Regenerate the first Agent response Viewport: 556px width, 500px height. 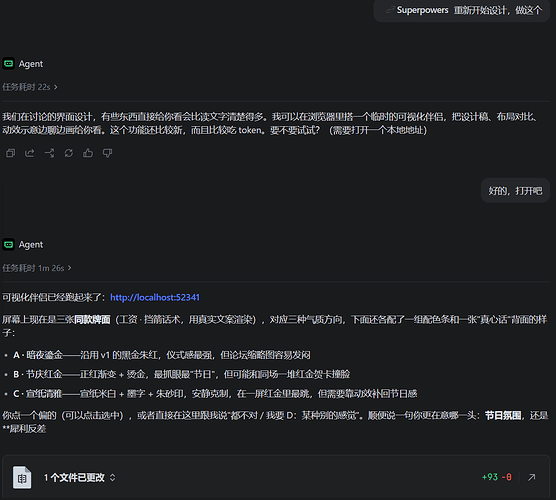69,153
